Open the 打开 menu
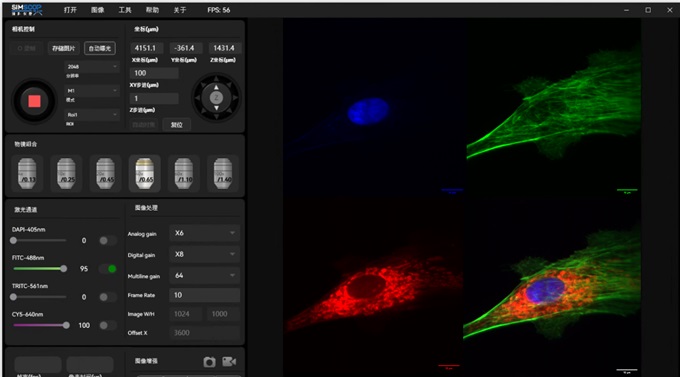Viewport: 680px width, 377px height. click(x=70, y=10)
